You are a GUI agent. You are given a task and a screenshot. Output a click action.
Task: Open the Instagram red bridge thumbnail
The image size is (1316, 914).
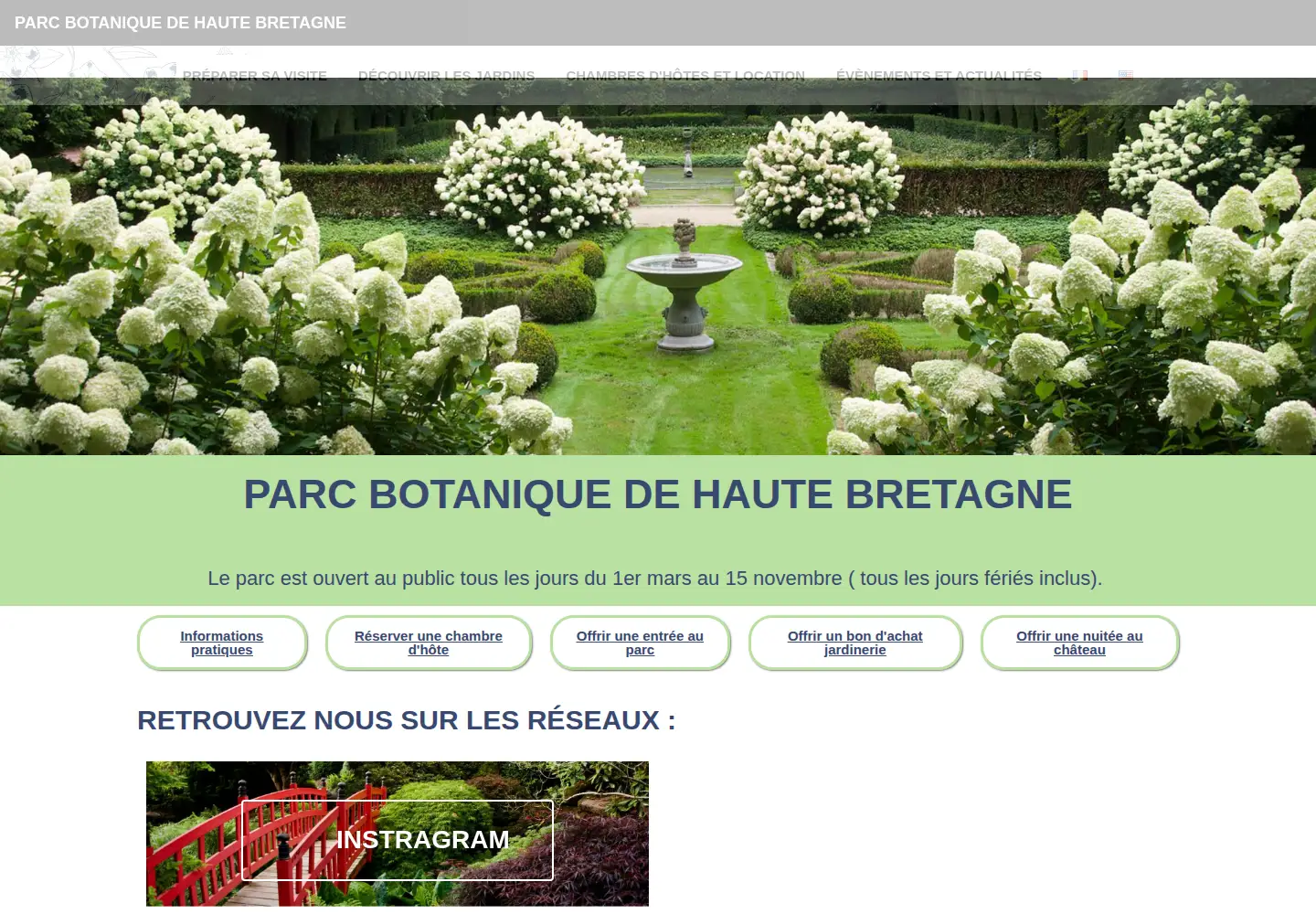coord(398,834)
